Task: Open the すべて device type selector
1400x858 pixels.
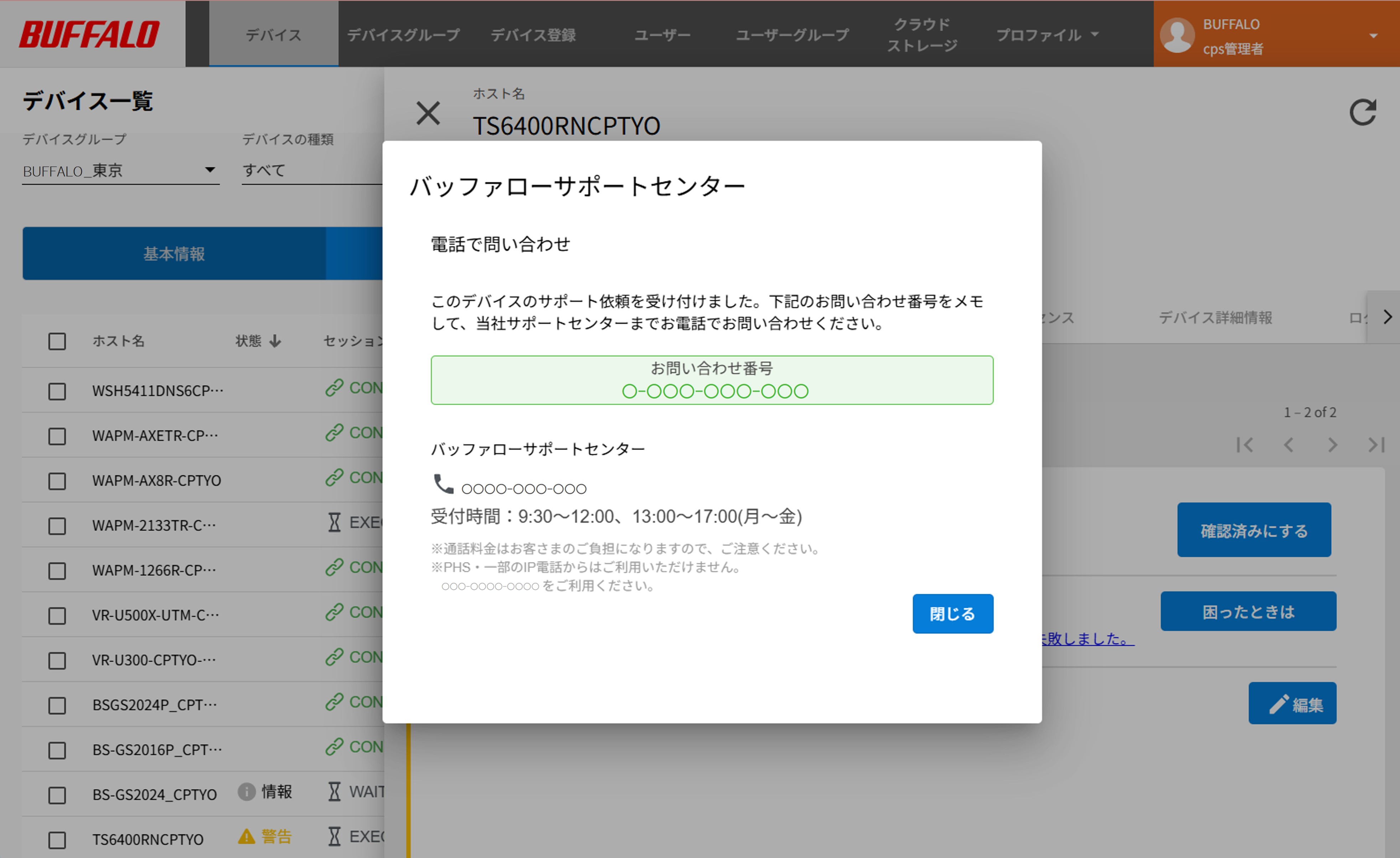Action: (312, 170)
